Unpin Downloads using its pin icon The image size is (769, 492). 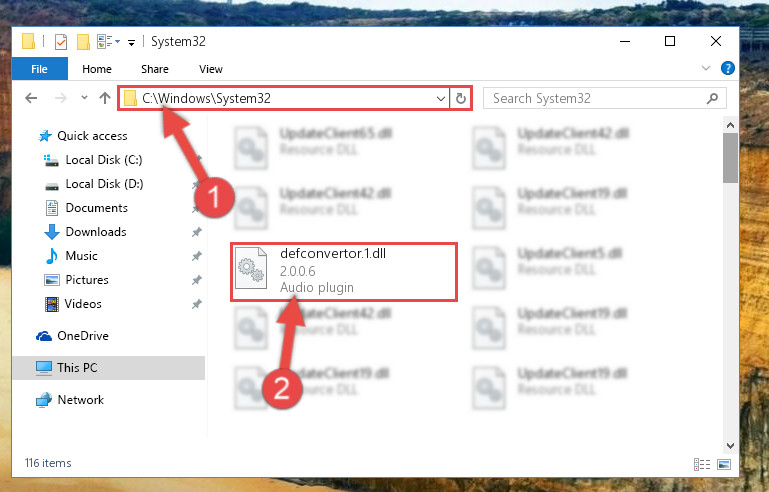tap(197, 232)
